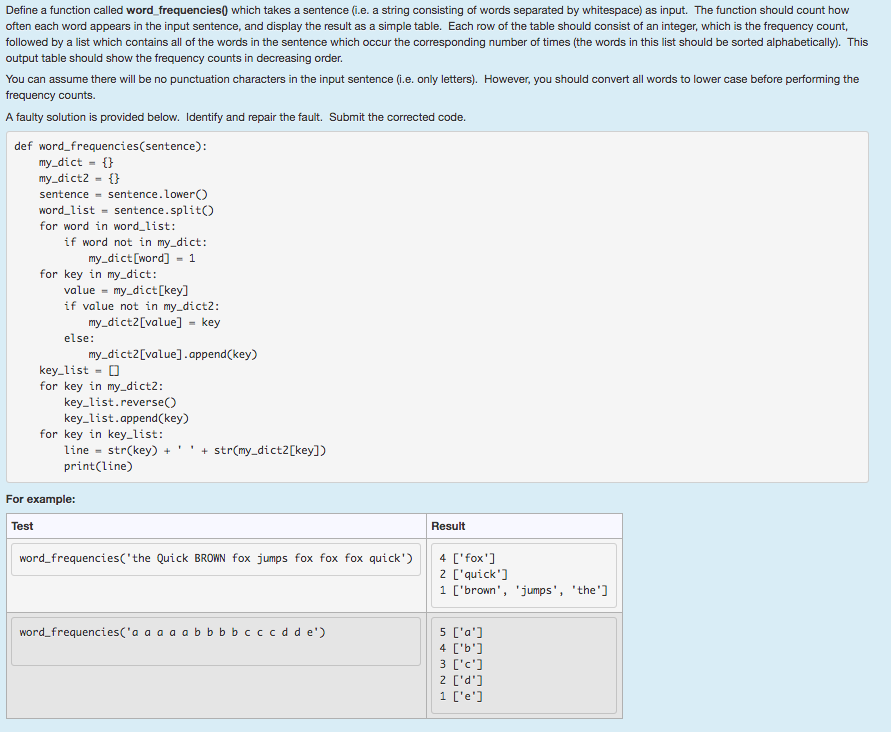This screenshot has width=891, height=732.
Task: Click the 'Test' column header
Action: point(22,526)
